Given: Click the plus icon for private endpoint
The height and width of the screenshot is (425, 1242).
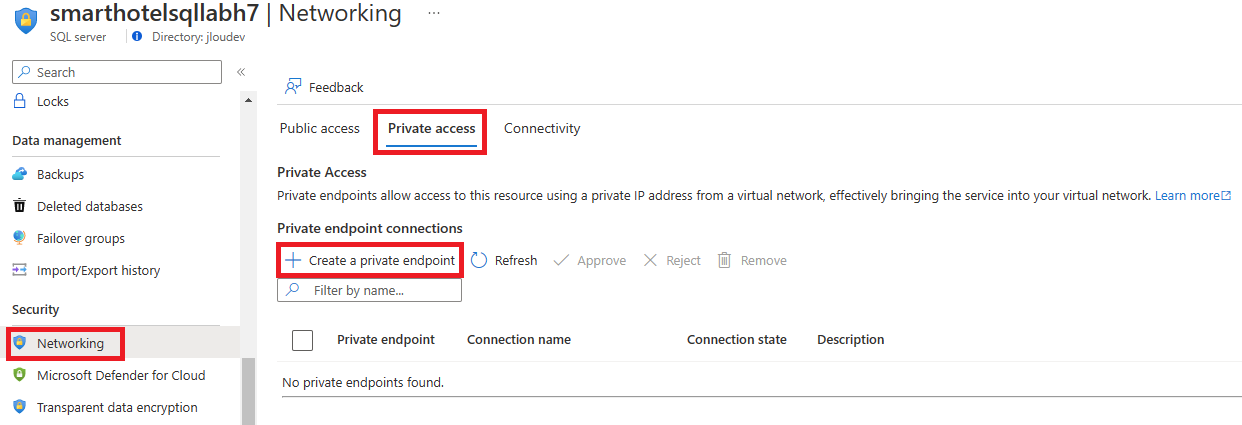Looking at the screenshot, I should point(293,260).
